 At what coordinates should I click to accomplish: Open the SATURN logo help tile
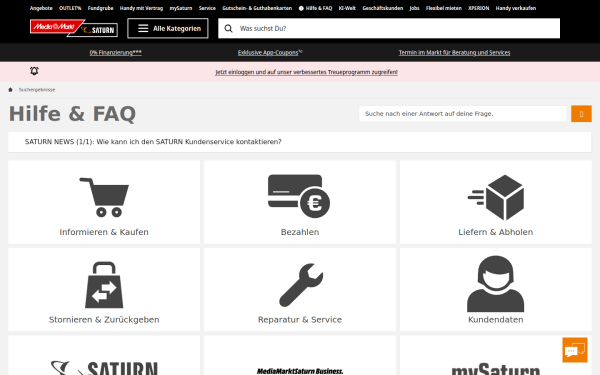104,355
